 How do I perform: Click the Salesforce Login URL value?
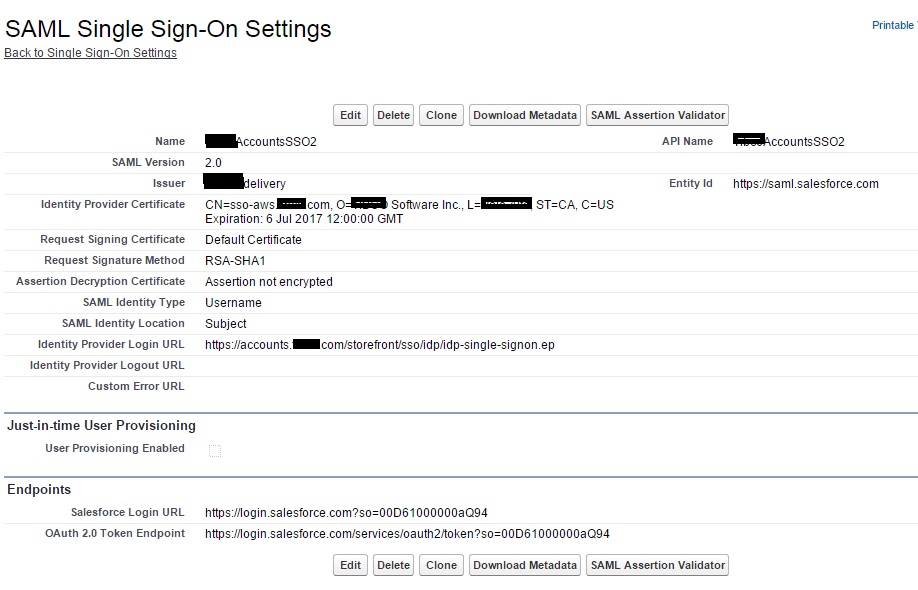pos(346,513)
